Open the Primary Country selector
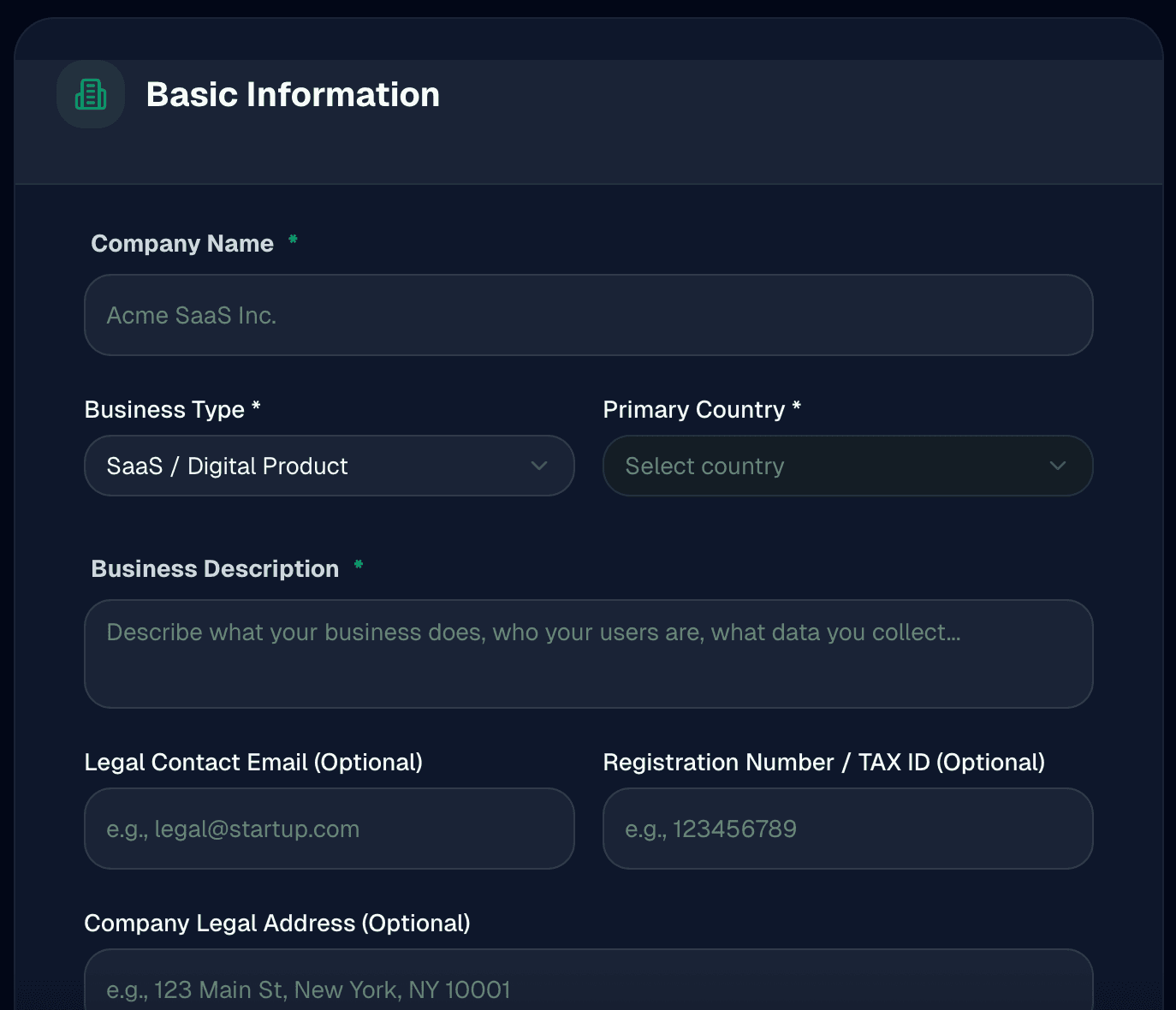The height and width of the screenshot is (1010, 1176). (x=847, y=466)
